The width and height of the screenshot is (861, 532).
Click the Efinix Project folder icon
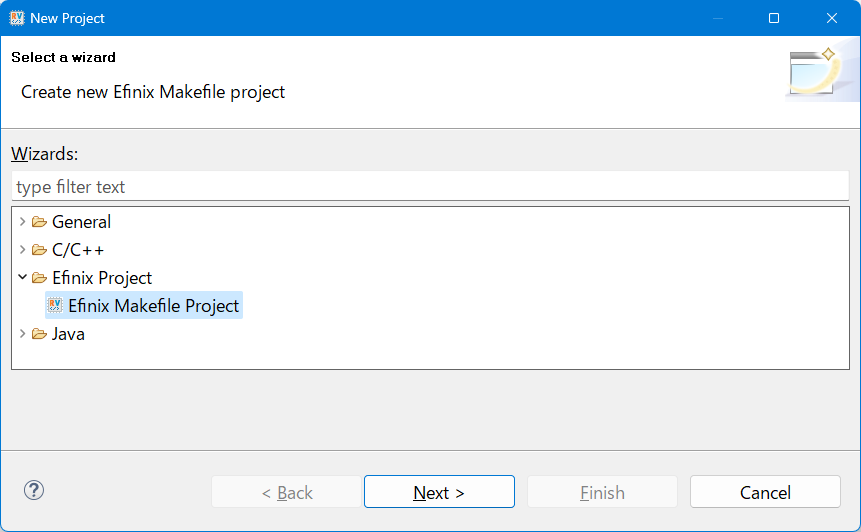(x=39, y=278)
